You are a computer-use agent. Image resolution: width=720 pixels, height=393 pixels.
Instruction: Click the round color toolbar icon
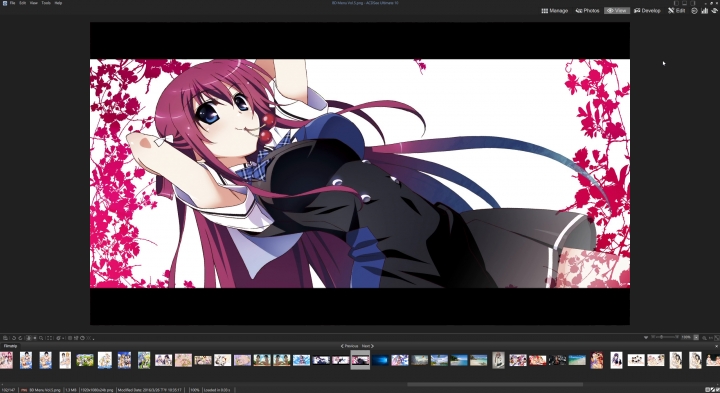tap(82, 338)
